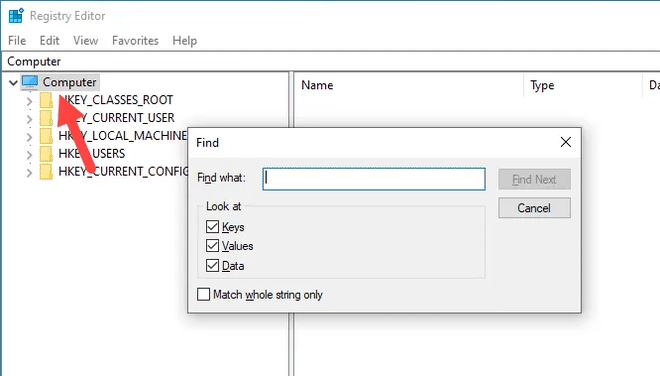660x376 pixels.
Task: Open the View menu
Action: pyautogui.click(x=85, y=40)
